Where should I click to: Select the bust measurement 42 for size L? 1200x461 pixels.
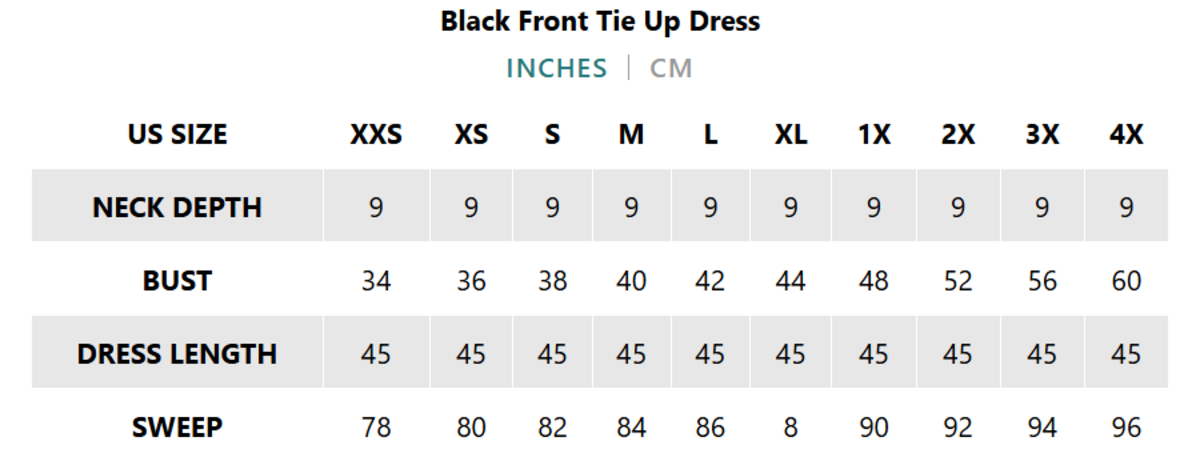click(x=710, y=281)
